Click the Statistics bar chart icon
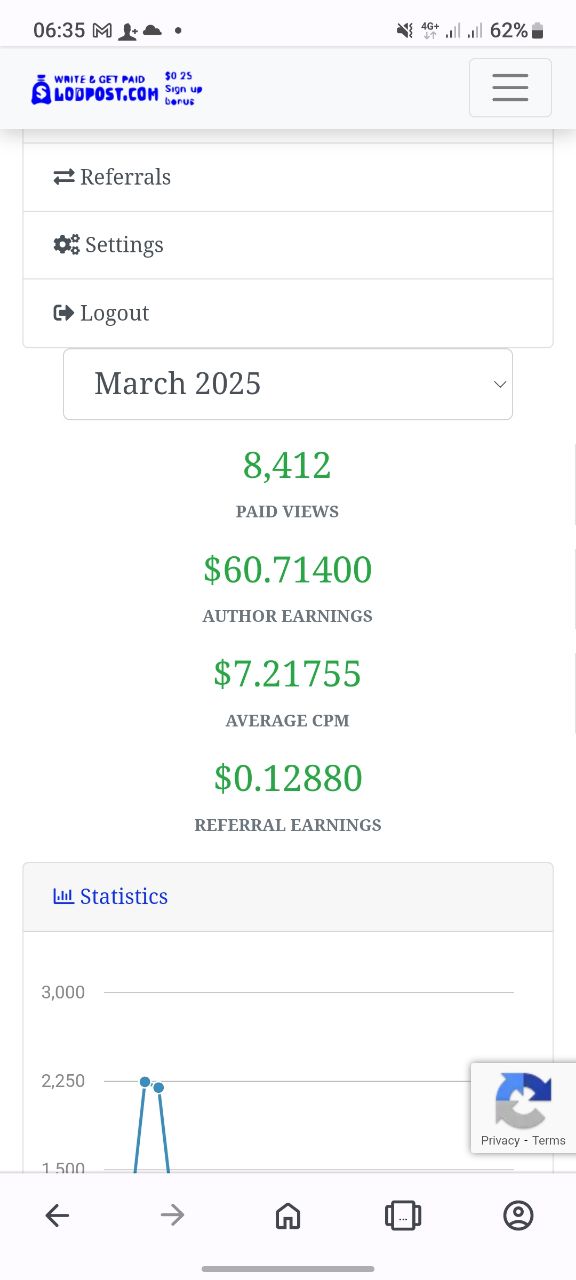The height and width of the screenshot is (1280, 576). 63,896
